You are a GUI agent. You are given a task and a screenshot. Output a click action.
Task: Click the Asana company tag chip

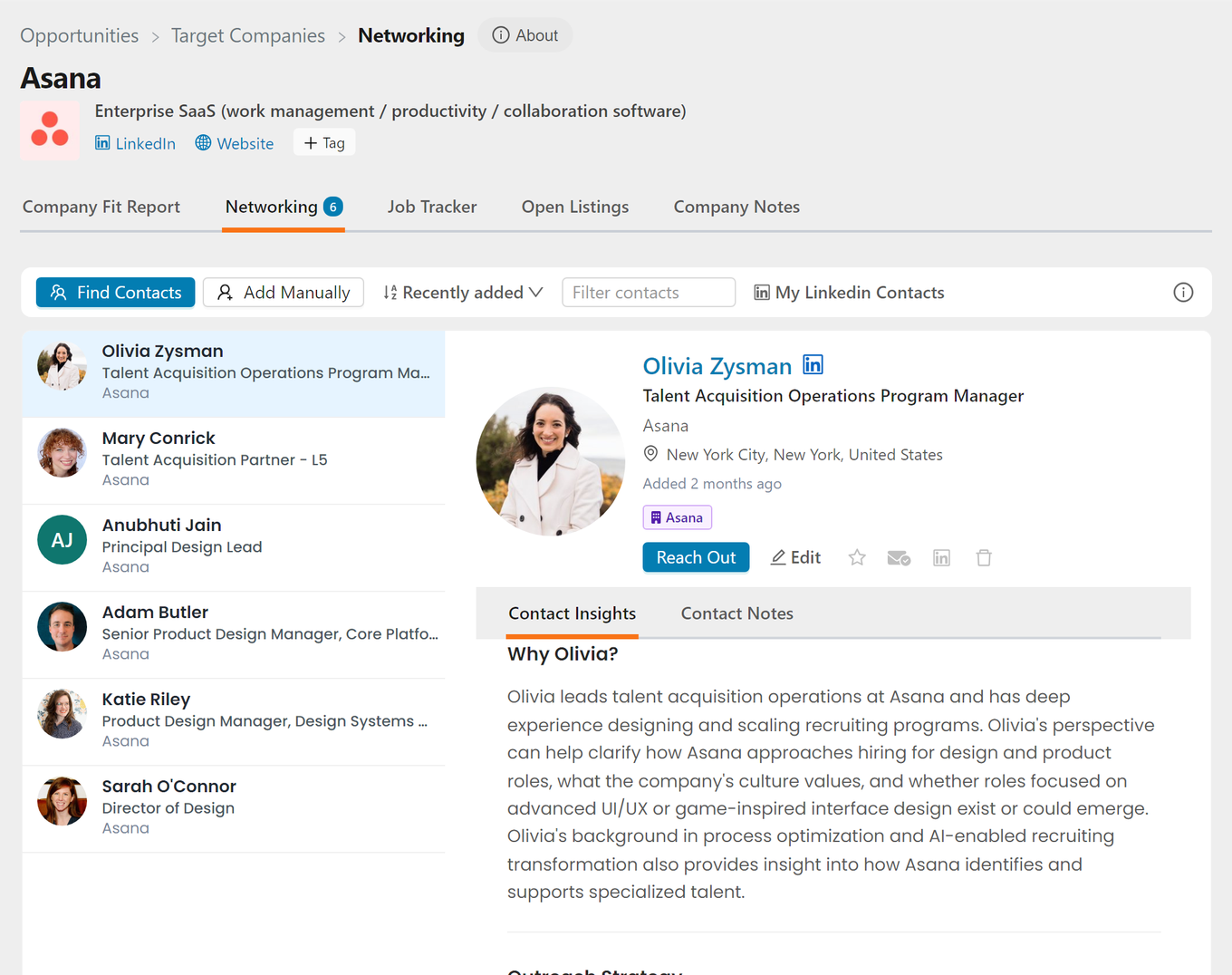[678, 517]
